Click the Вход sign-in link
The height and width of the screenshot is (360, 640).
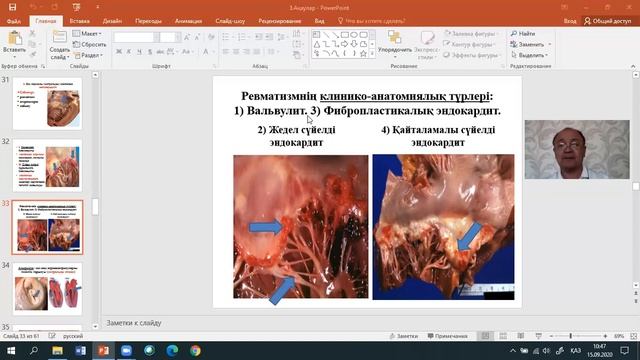pos(570,21)
